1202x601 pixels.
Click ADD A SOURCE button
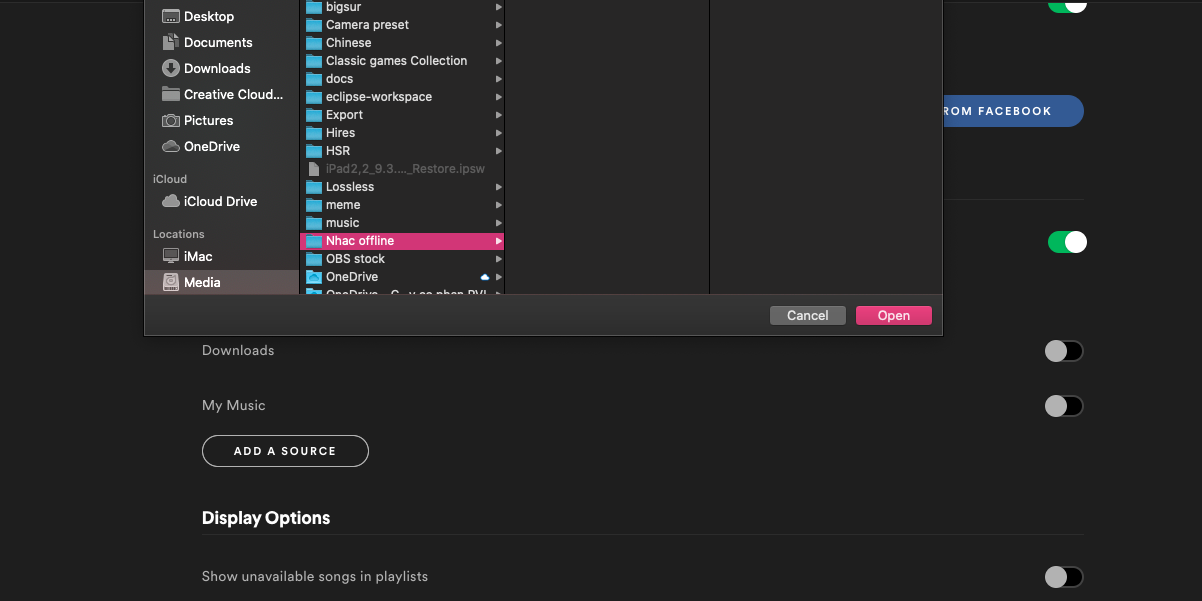285,451
